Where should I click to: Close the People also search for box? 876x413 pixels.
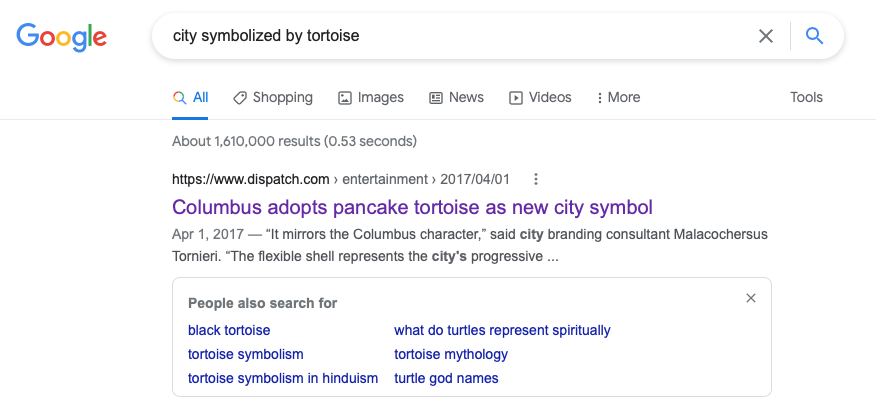point(751,298)
